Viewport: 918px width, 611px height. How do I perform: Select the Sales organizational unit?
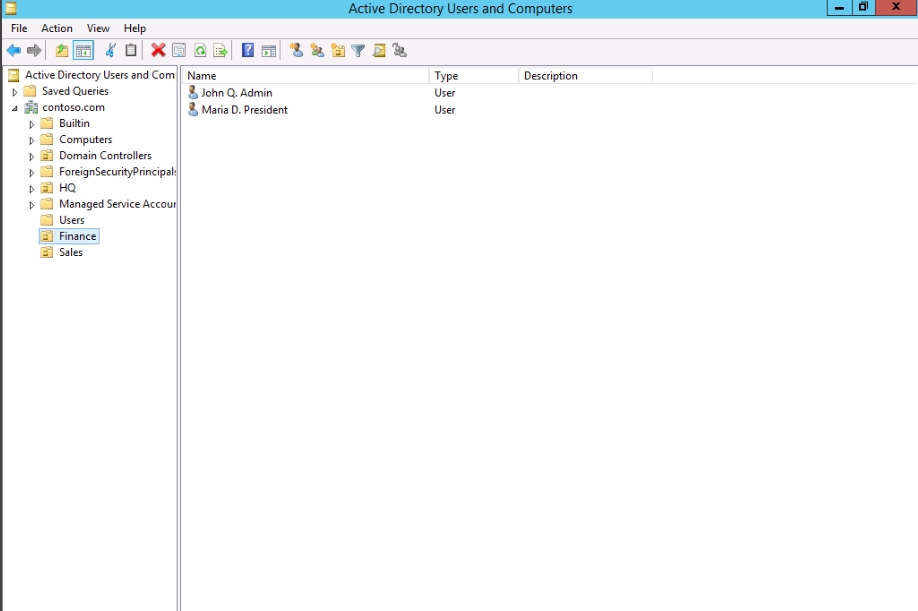[71, 252]
